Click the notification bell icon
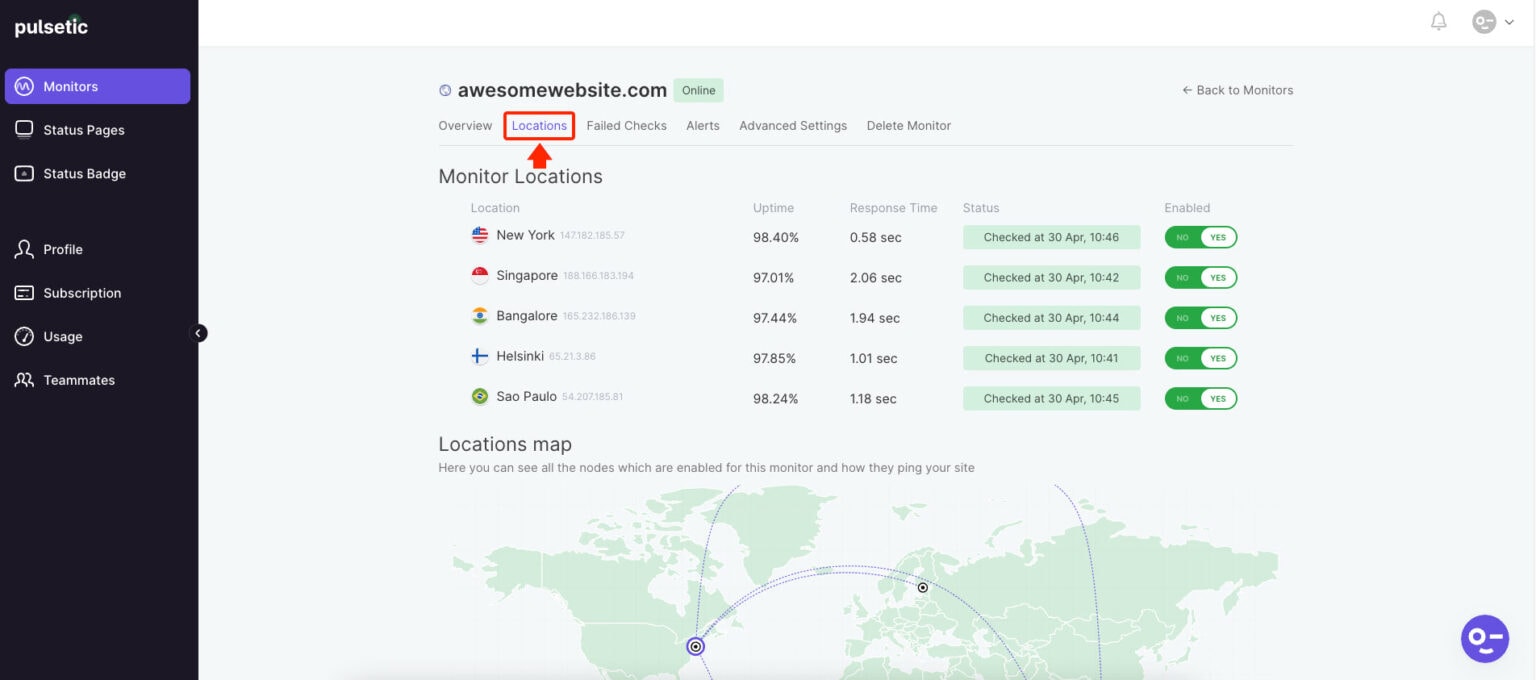This screenshot has height=680, width=1536. 1438,21
